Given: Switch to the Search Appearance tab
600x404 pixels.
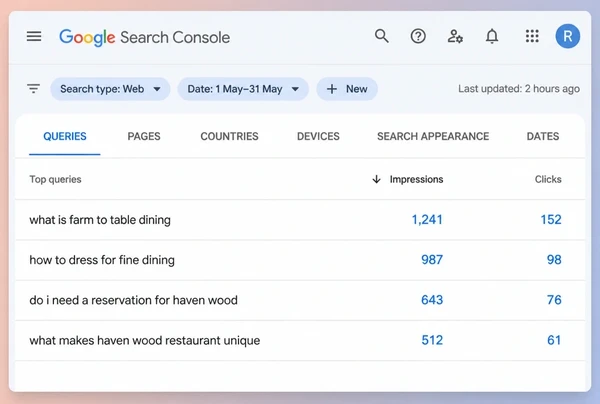Looking at the screenshot, I should pyautogui.click(x=433, y=136).
